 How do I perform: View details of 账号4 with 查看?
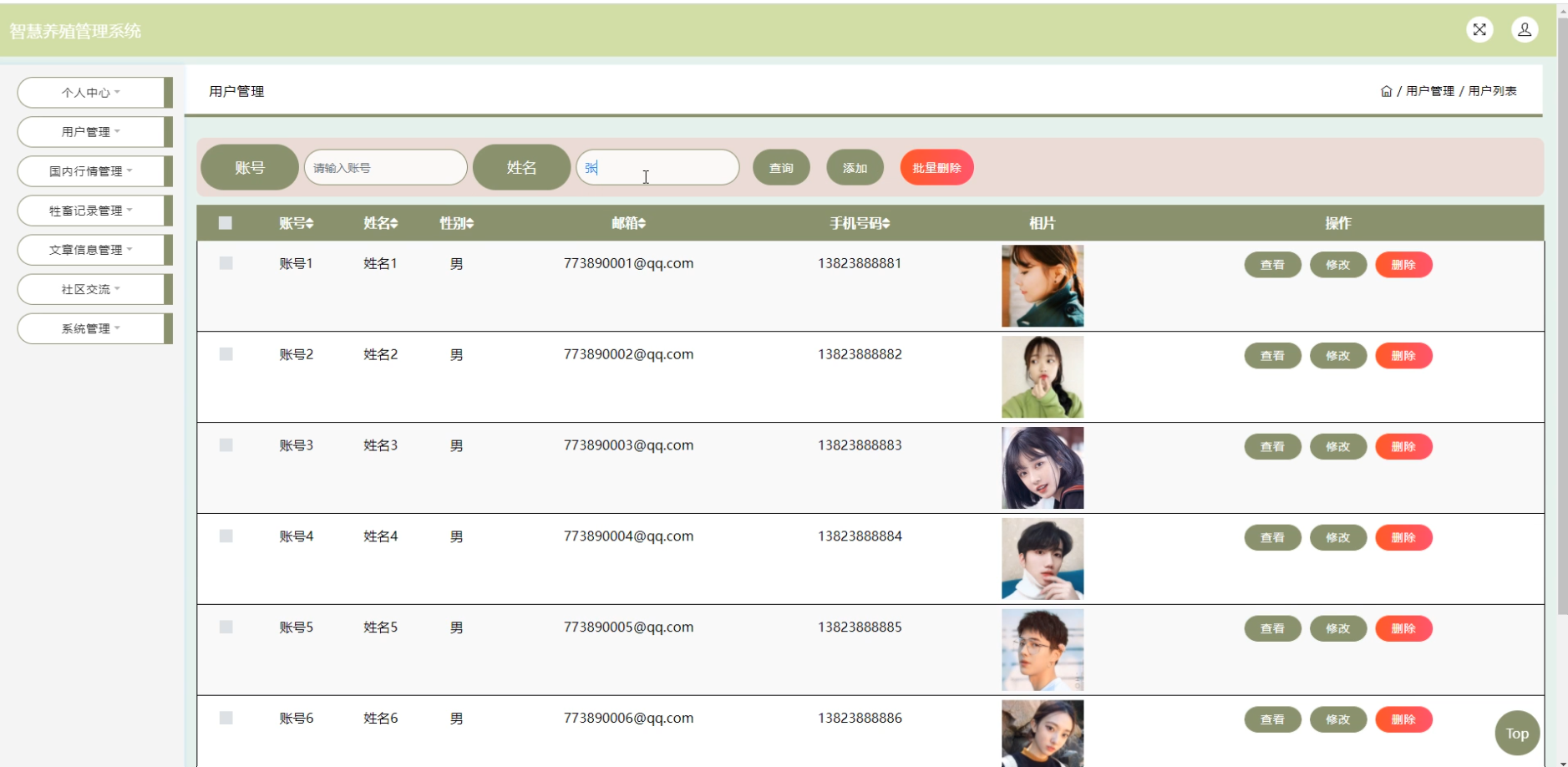1272,538
